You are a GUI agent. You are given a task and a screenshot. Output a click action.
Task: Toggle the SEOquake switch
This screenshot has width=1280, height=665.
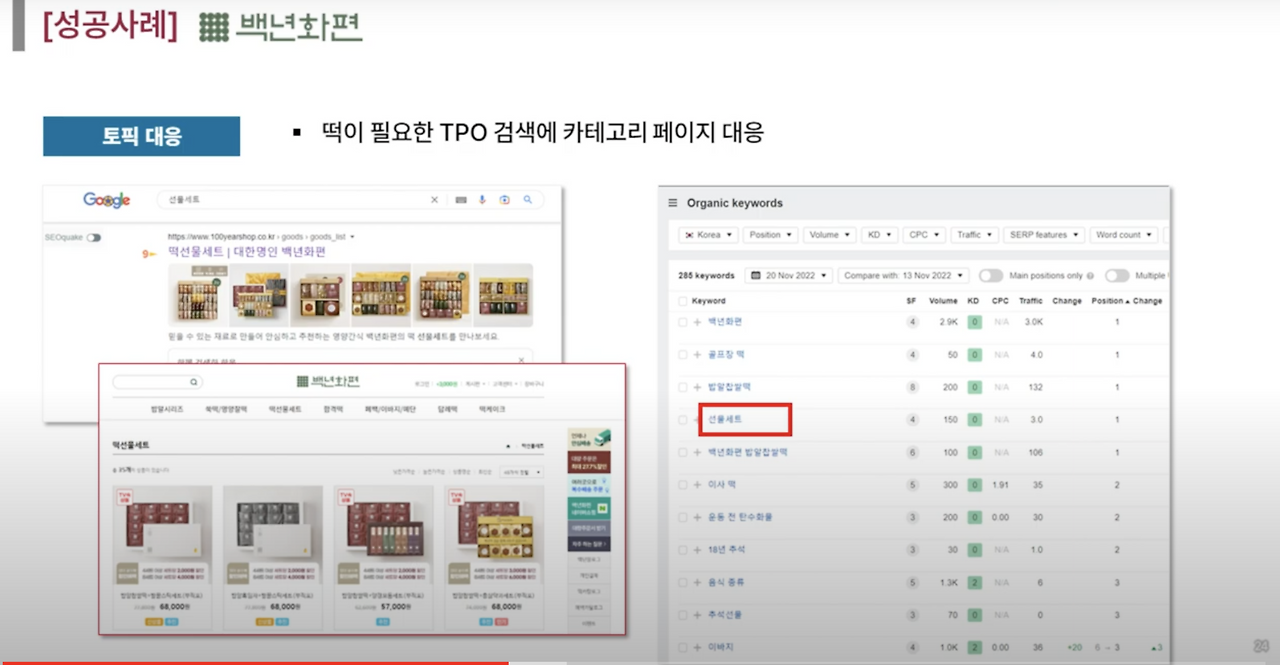click(x=94, y=238)
